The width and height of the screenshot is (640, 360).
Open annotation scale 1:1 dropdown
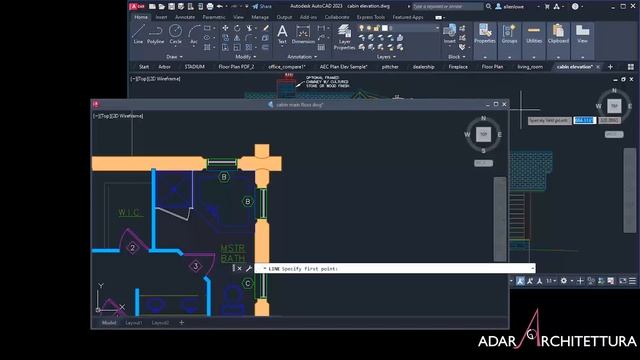click(x=551, y=281)
